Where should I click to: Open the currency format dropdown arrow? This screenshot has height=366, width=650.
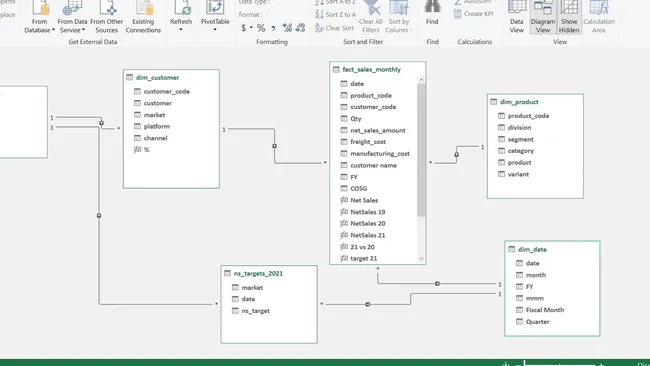tap(251, 28)
